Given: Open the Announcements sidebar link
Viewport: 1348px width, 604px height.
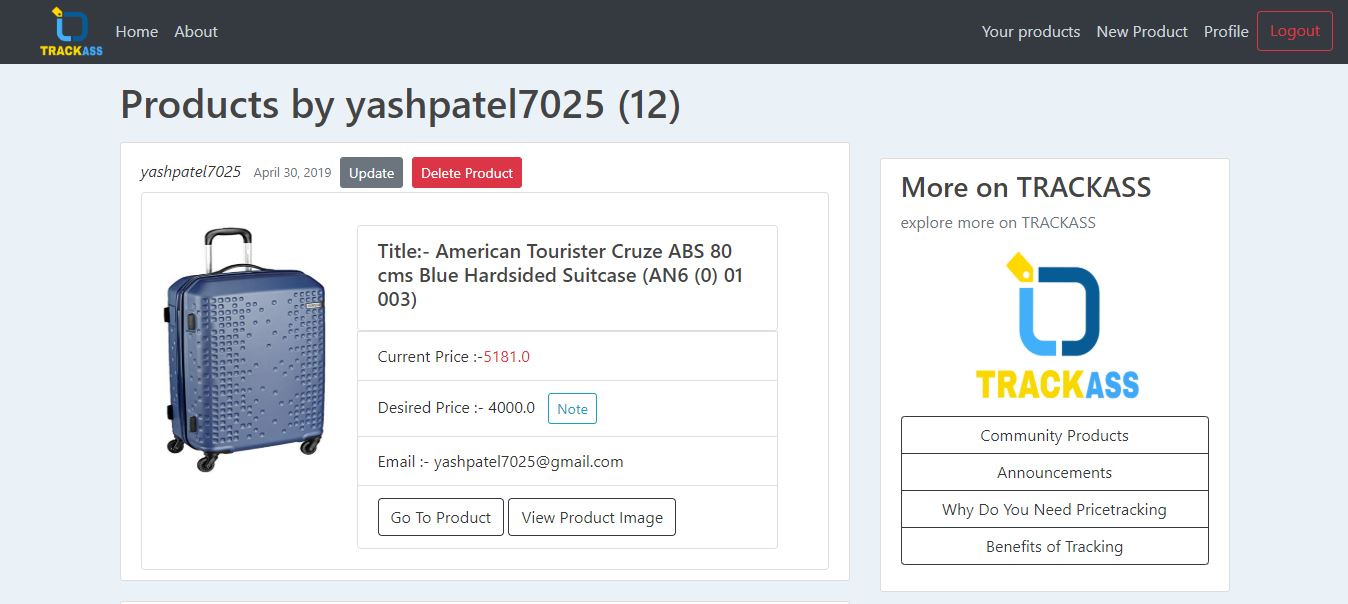Looking at the screenshot, I should pos(1055,472).
